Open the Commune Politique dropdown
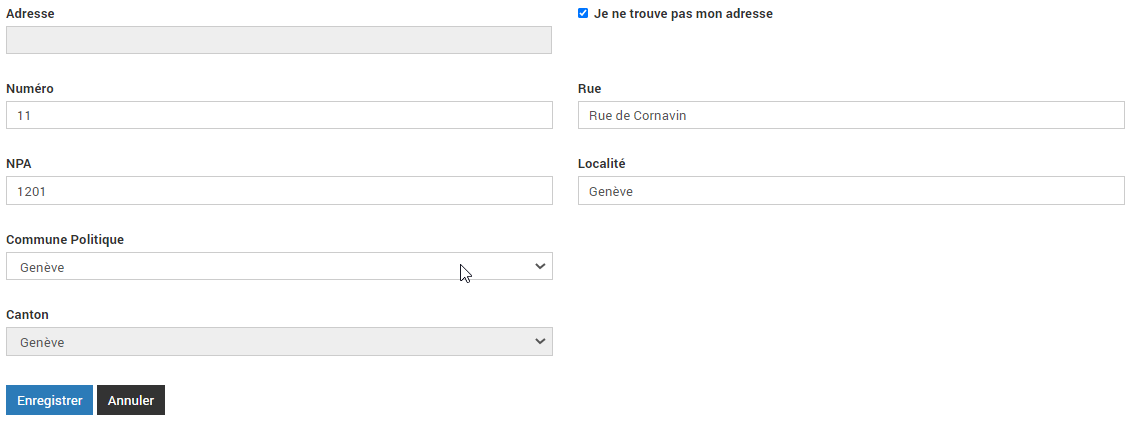Screen dimensions: 1133x427 click(279, 266)
